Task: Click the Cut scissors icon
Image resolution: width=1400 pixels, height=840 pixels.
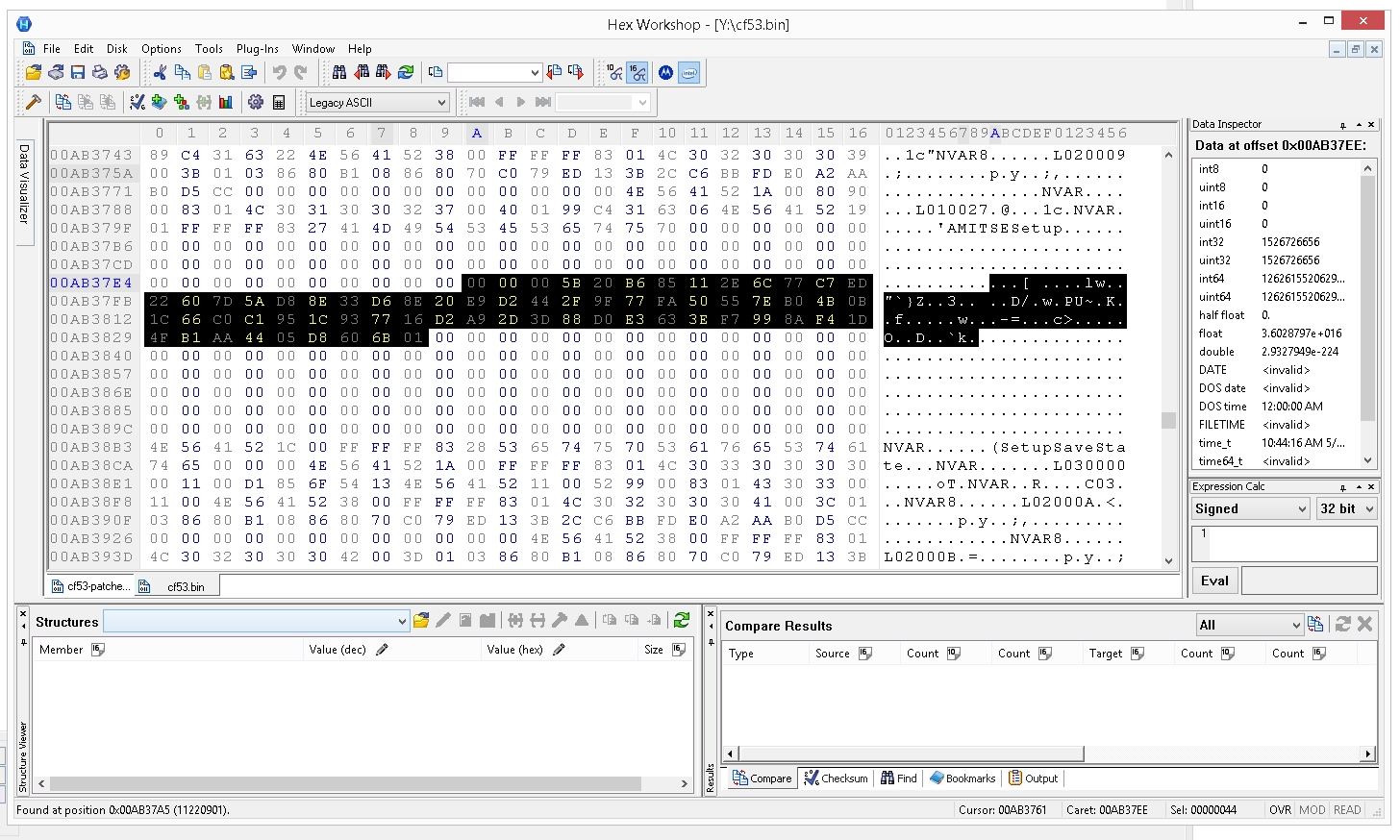Action: [x=161, y=72]
